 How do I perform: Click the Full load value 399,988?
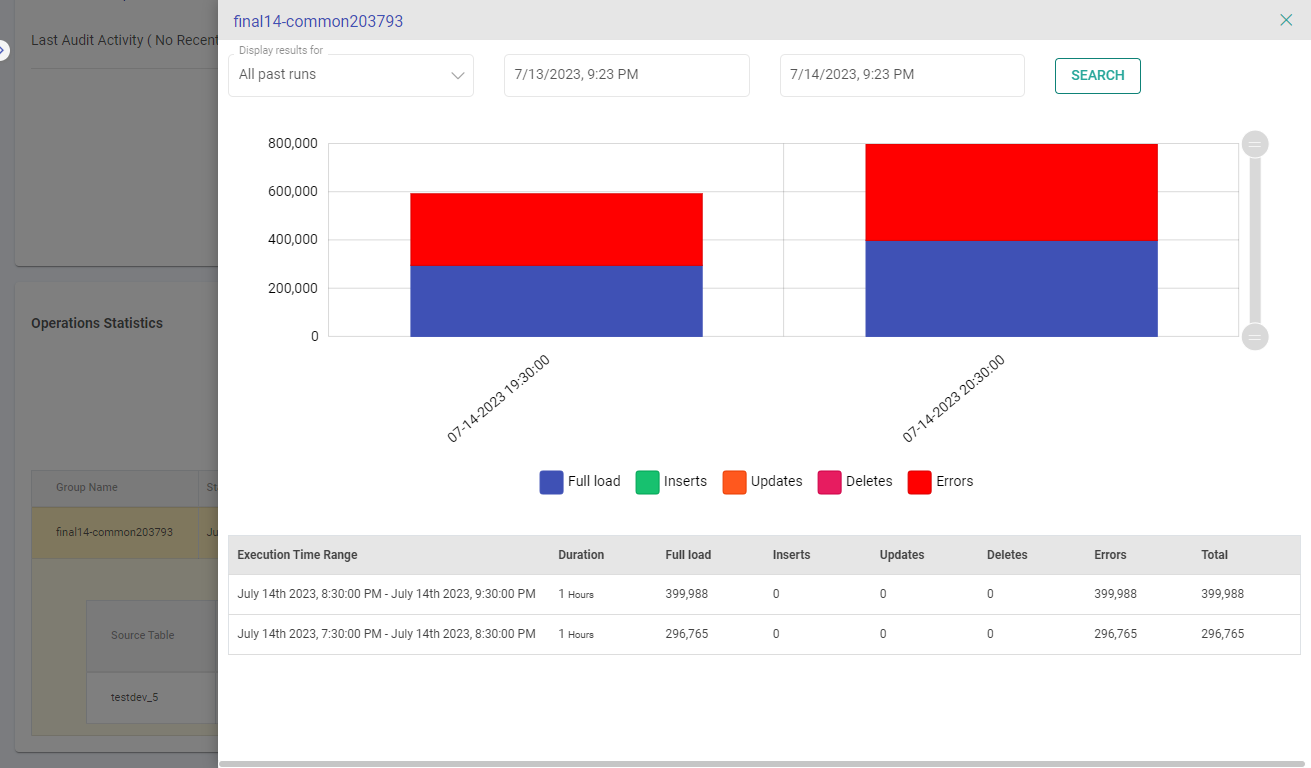point(687,594)
